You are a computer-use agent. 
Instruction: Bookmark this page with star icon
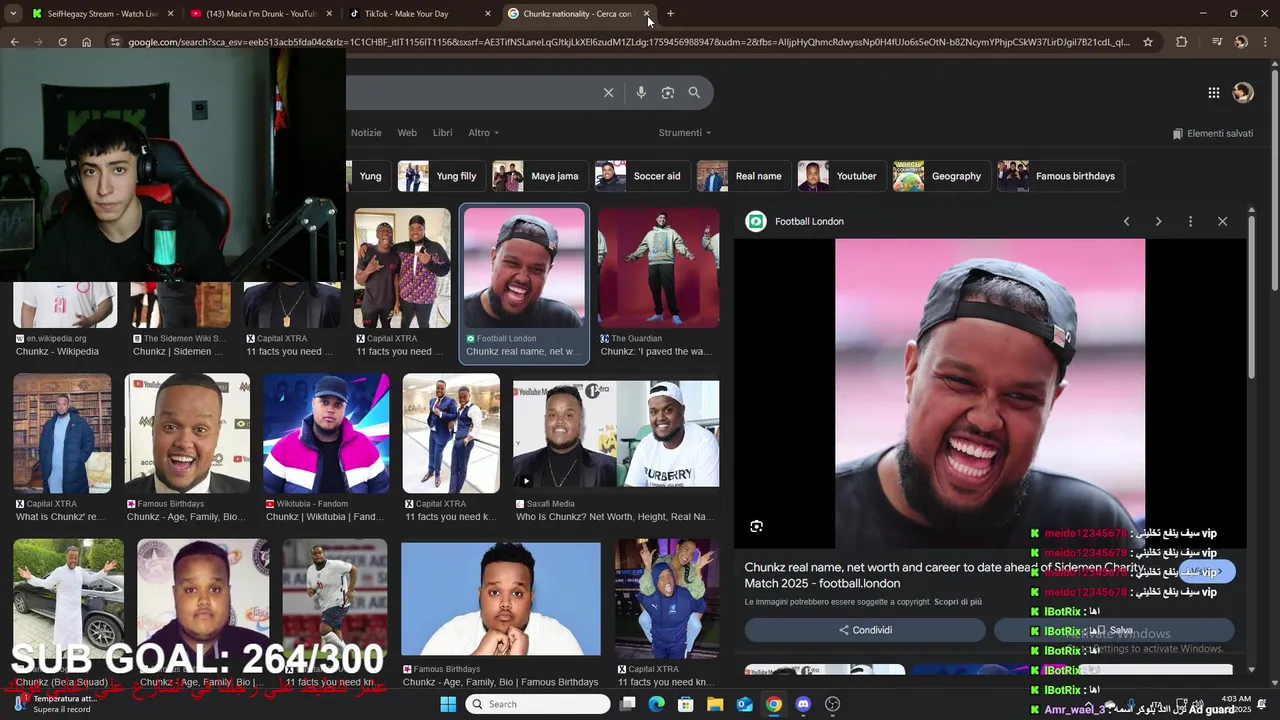pos(1148,42)
